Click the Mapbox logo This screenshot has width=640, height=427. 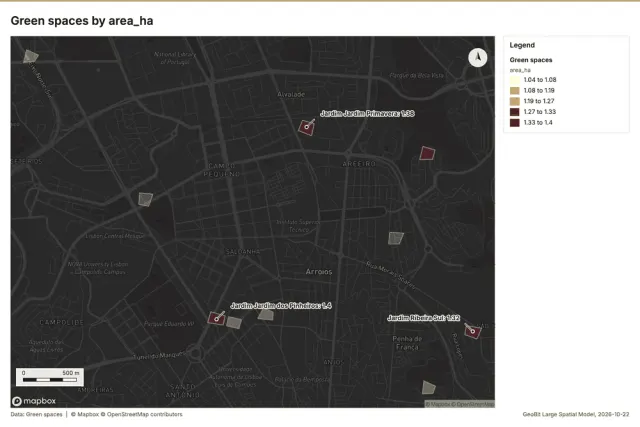[x=34, y=401]
